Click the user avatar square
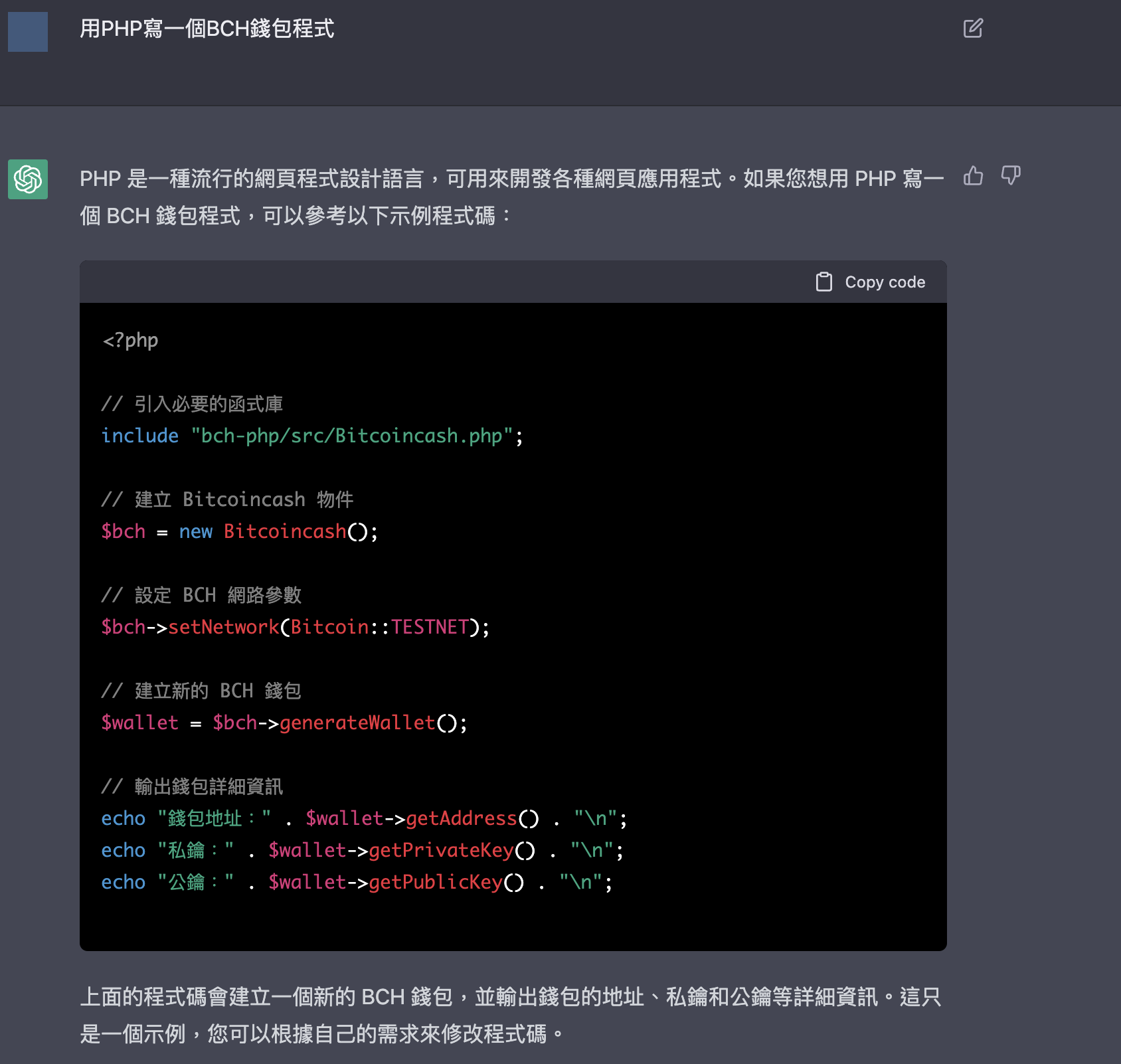Screen dimensions: 1121x1064 coord(28,31)
